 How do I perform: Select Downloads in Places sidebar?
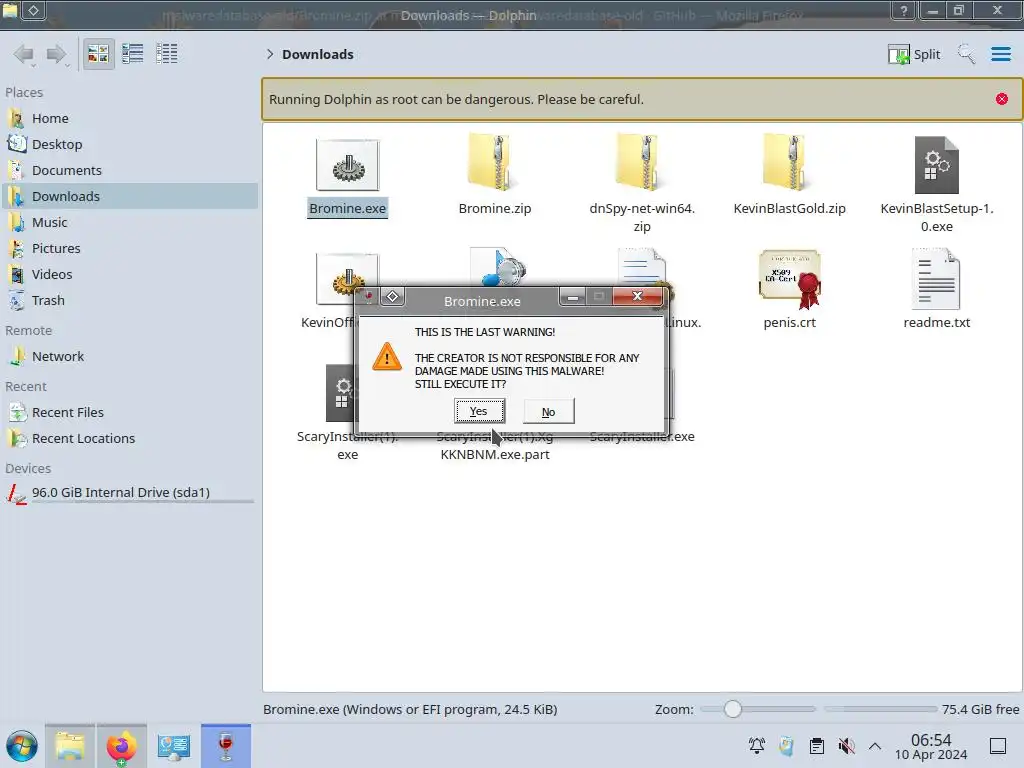(x=129, y=197)
